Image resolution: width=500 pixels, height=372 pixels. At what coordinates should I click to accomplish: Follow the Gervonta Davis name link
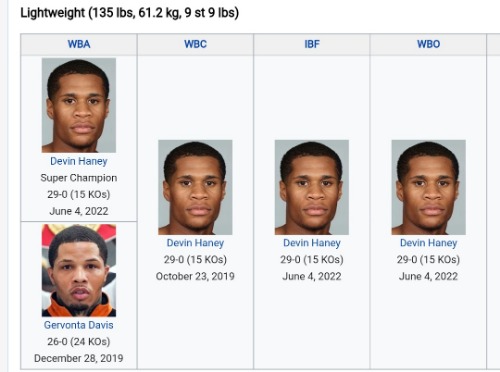[79, 325]
